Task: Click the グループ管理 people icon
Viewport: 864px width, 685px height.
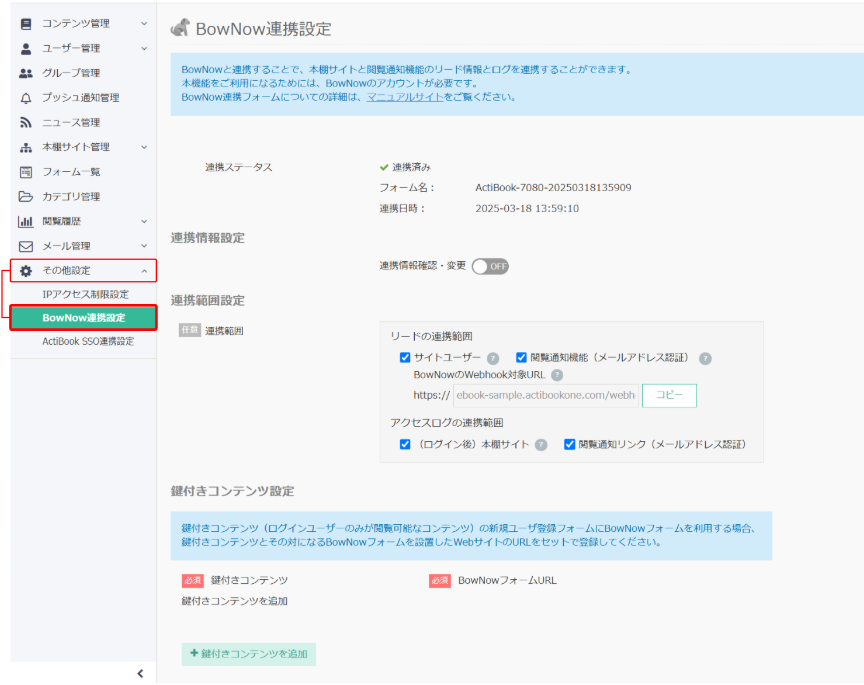Action: [x=26, y=73]
